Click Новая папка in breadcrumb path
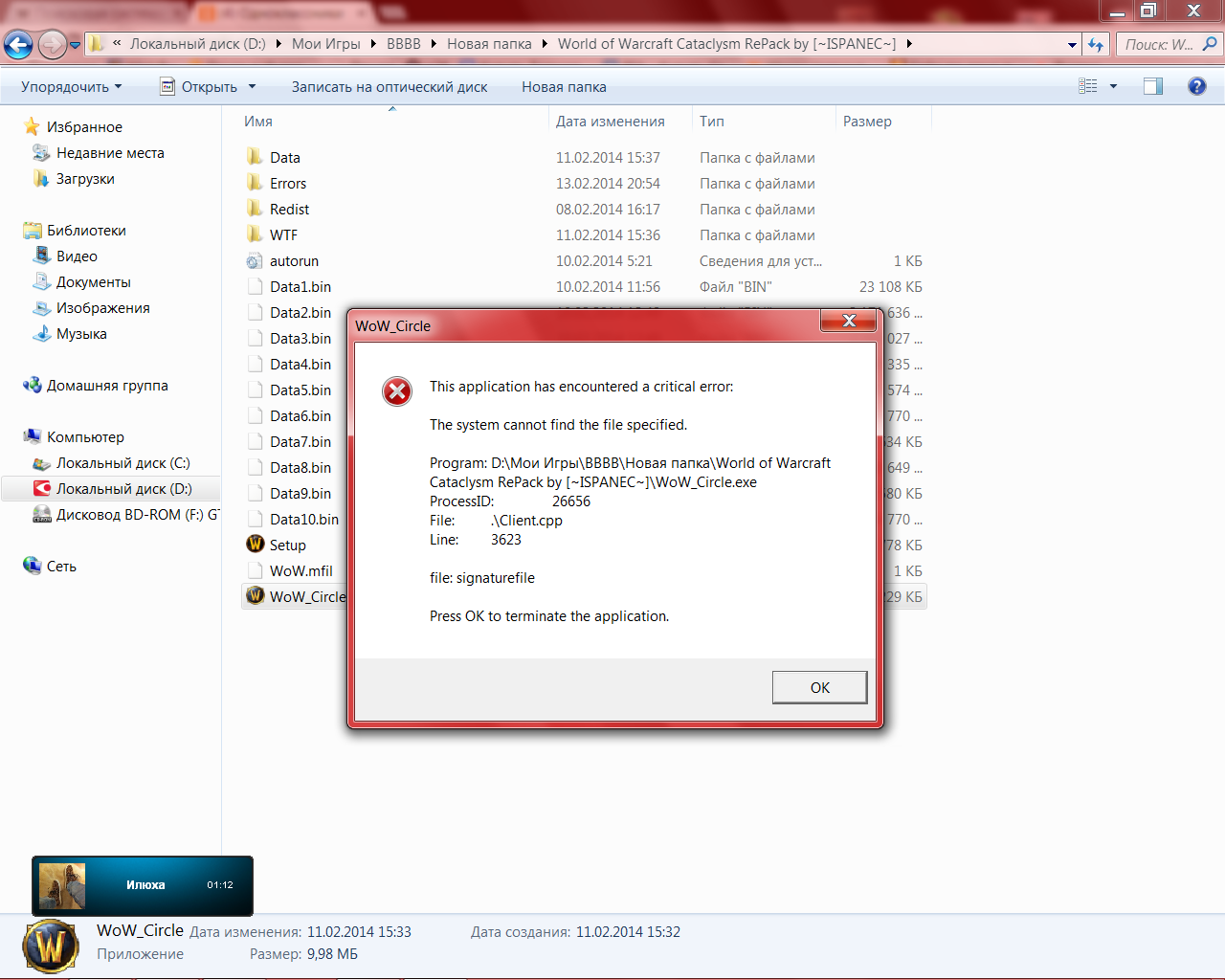This screenshot has height=980, width=1225. (489, 44)
